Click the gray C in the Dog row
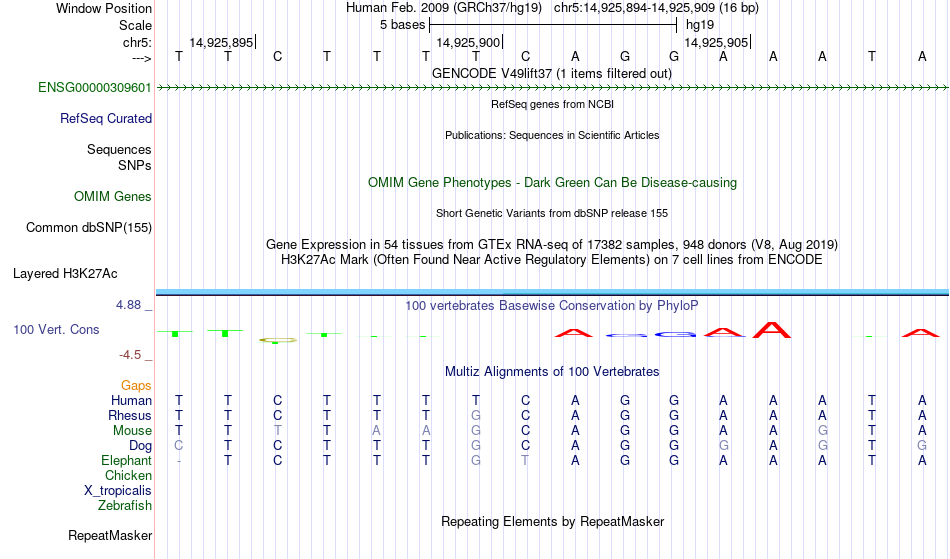950x559 pixels. tap(178, 446)
